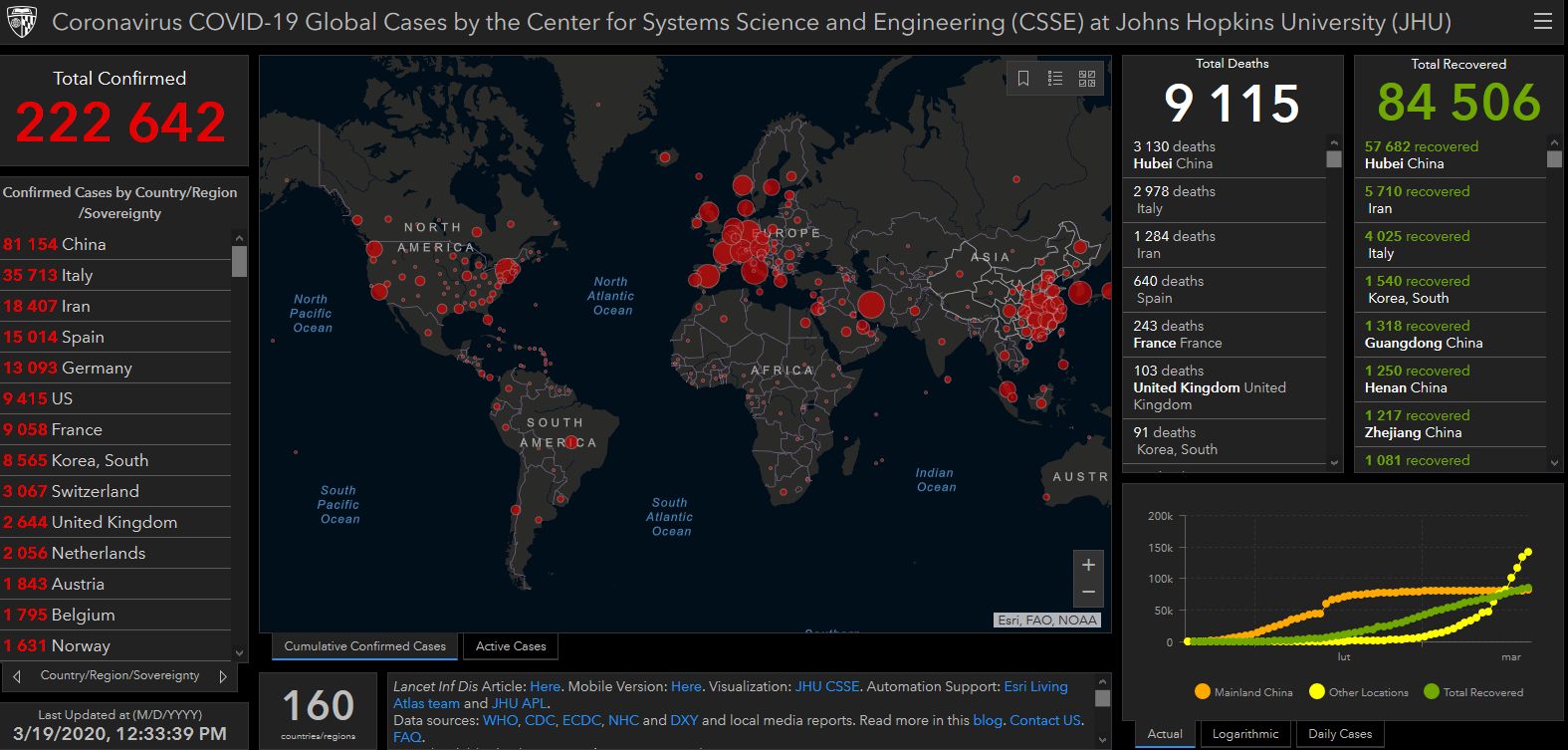Click the Contact US link

point(1044,720)
